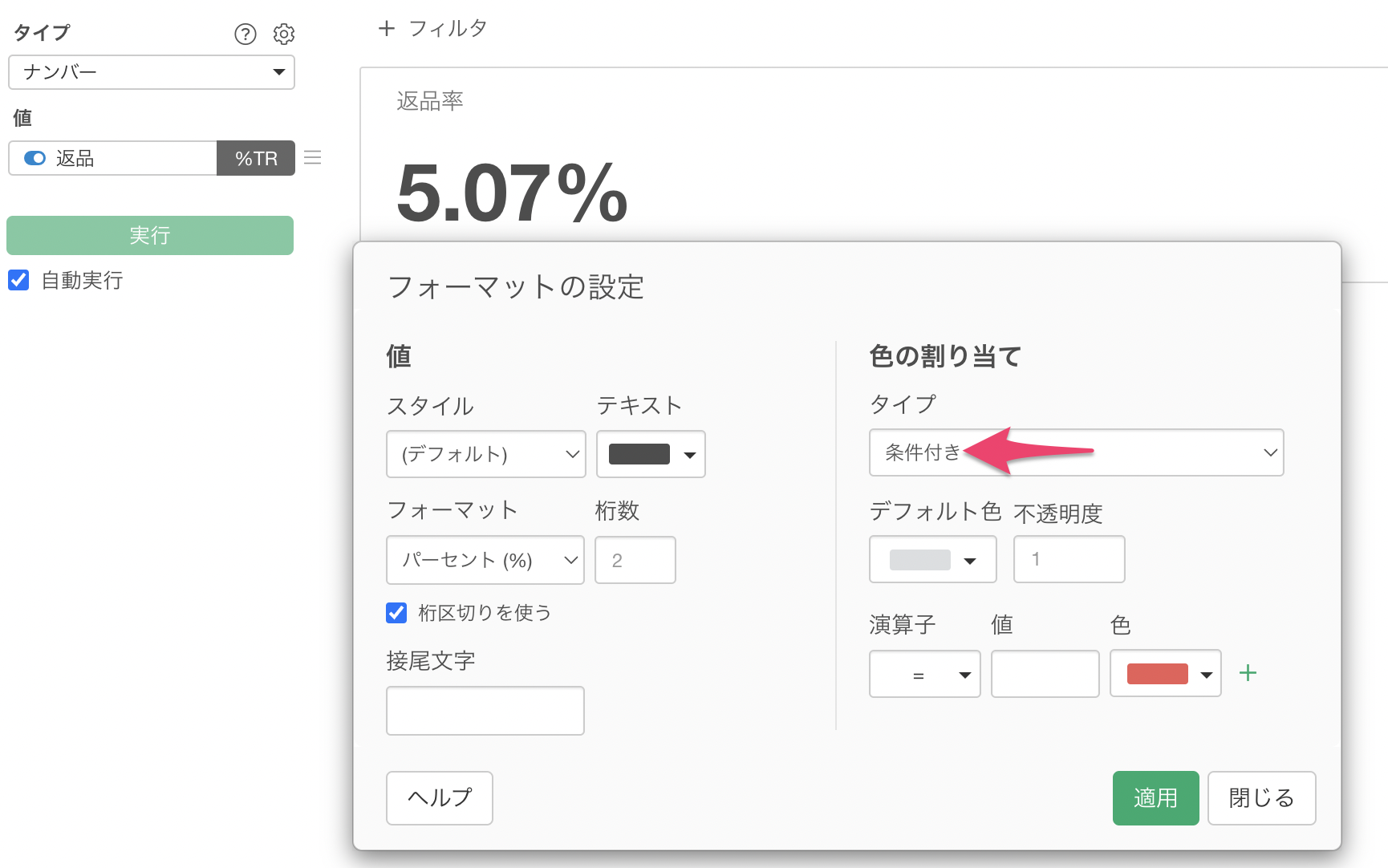Open the ヘルプ button
The image size is (1388, 868).
[x=439, y=798]
